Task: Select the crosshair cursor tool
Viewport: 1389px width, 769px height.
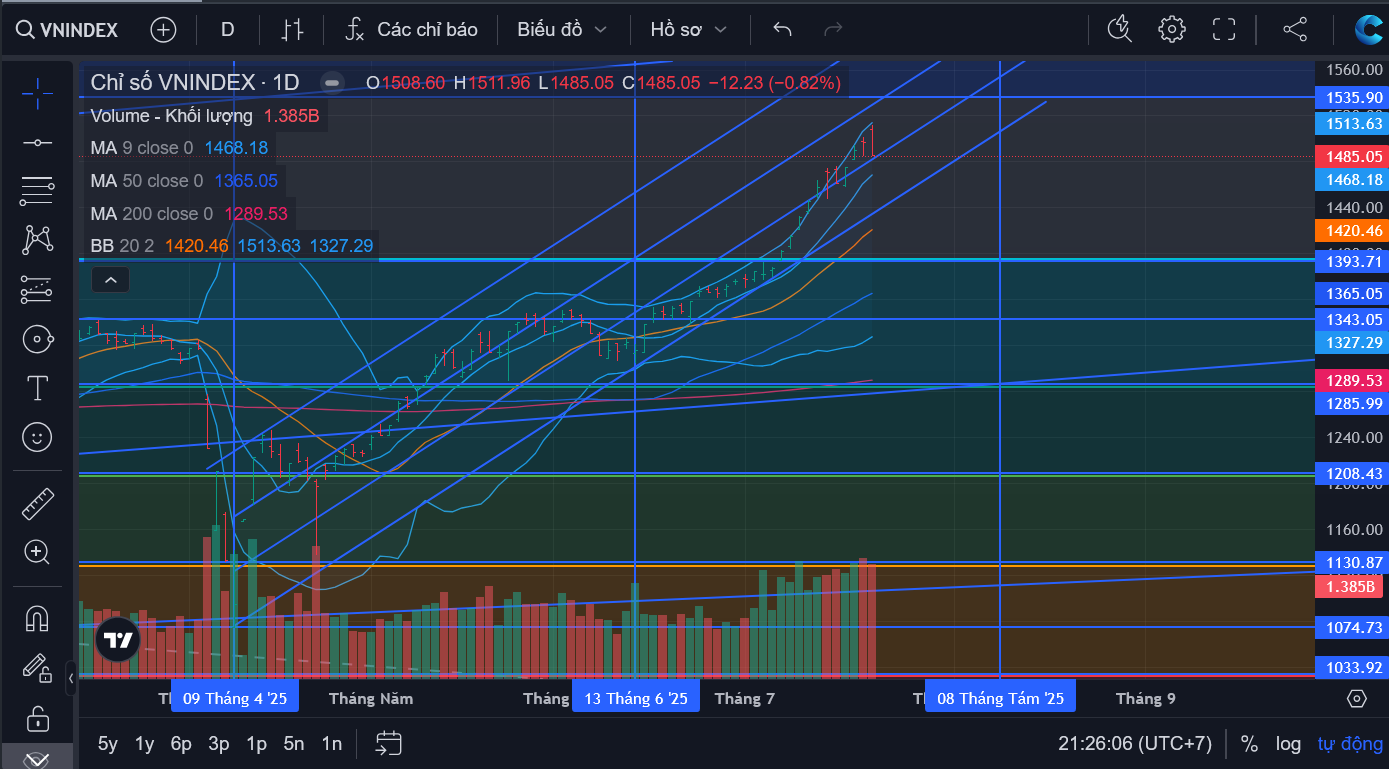Action: click(x=37, y=93)
